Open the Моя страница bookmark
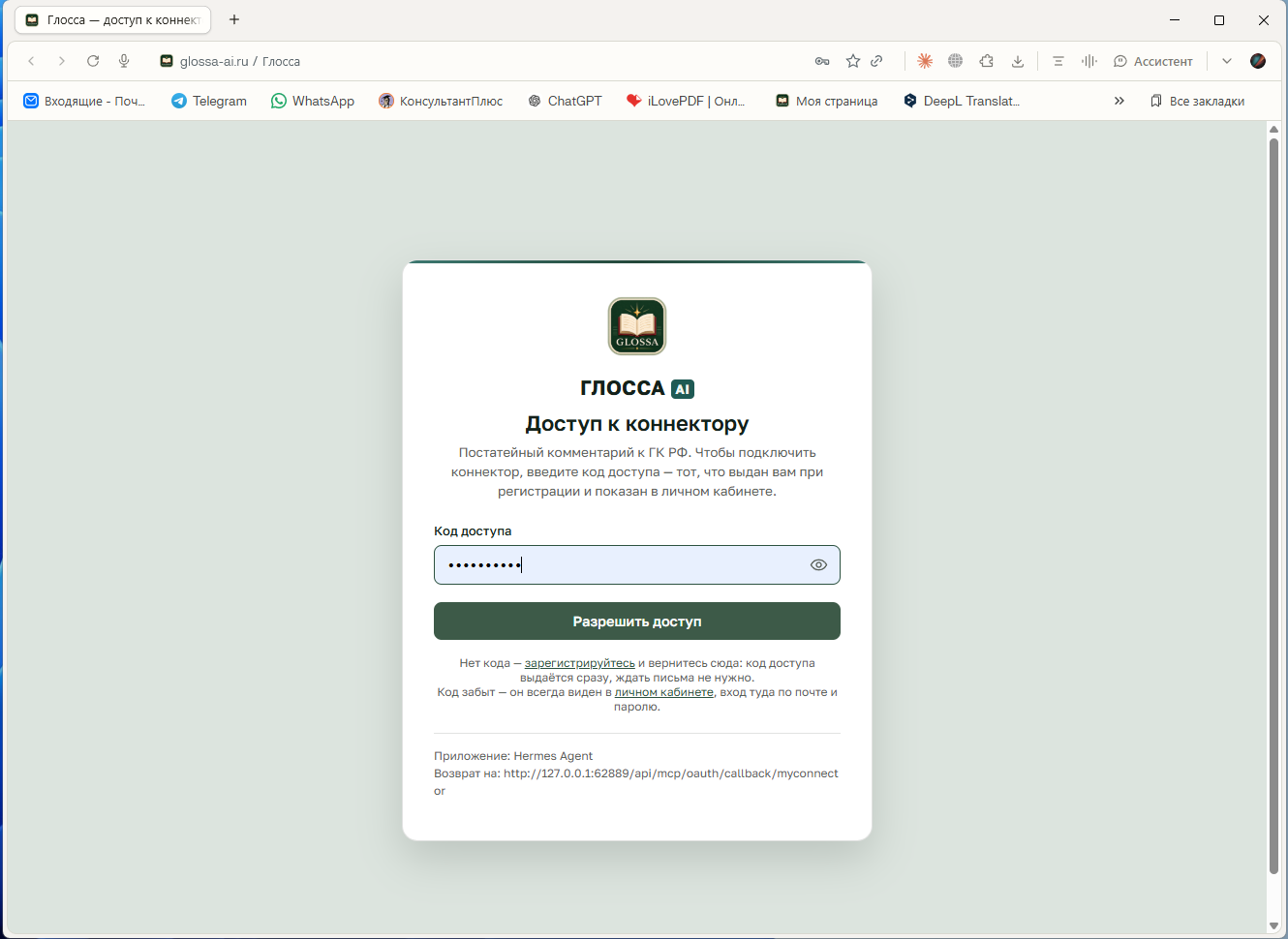The width and height of the screenshot is (1288, 939). click(x=827, y=101)
